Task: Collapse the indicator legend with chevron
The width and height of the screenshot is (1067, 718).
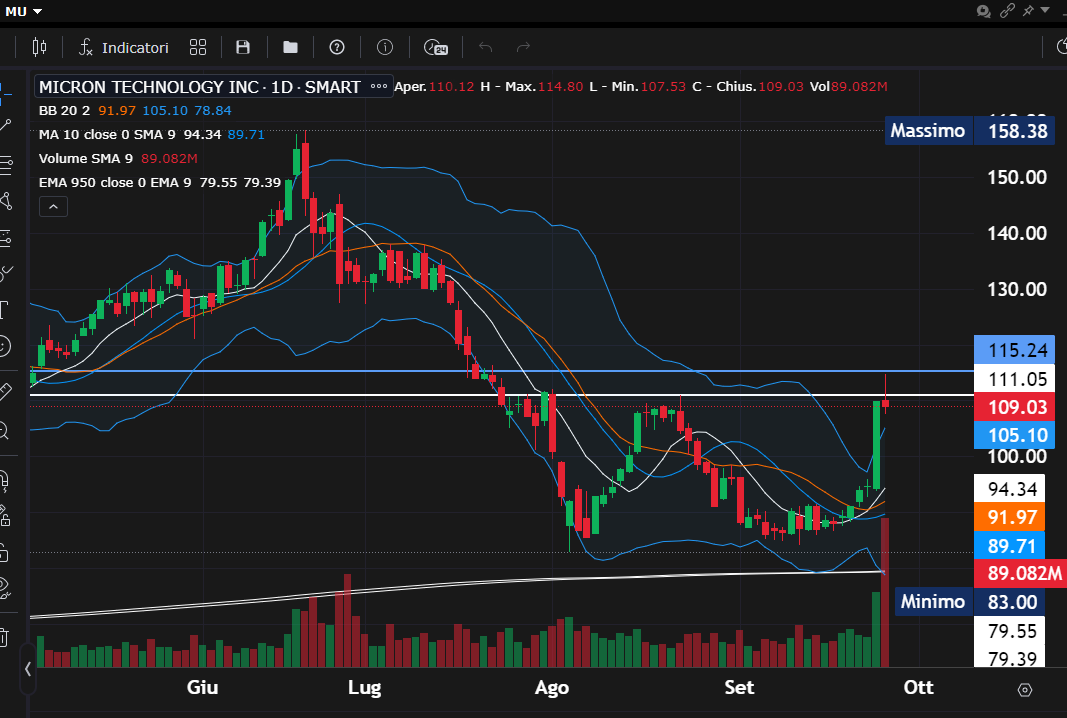Action: coord(53,207)
